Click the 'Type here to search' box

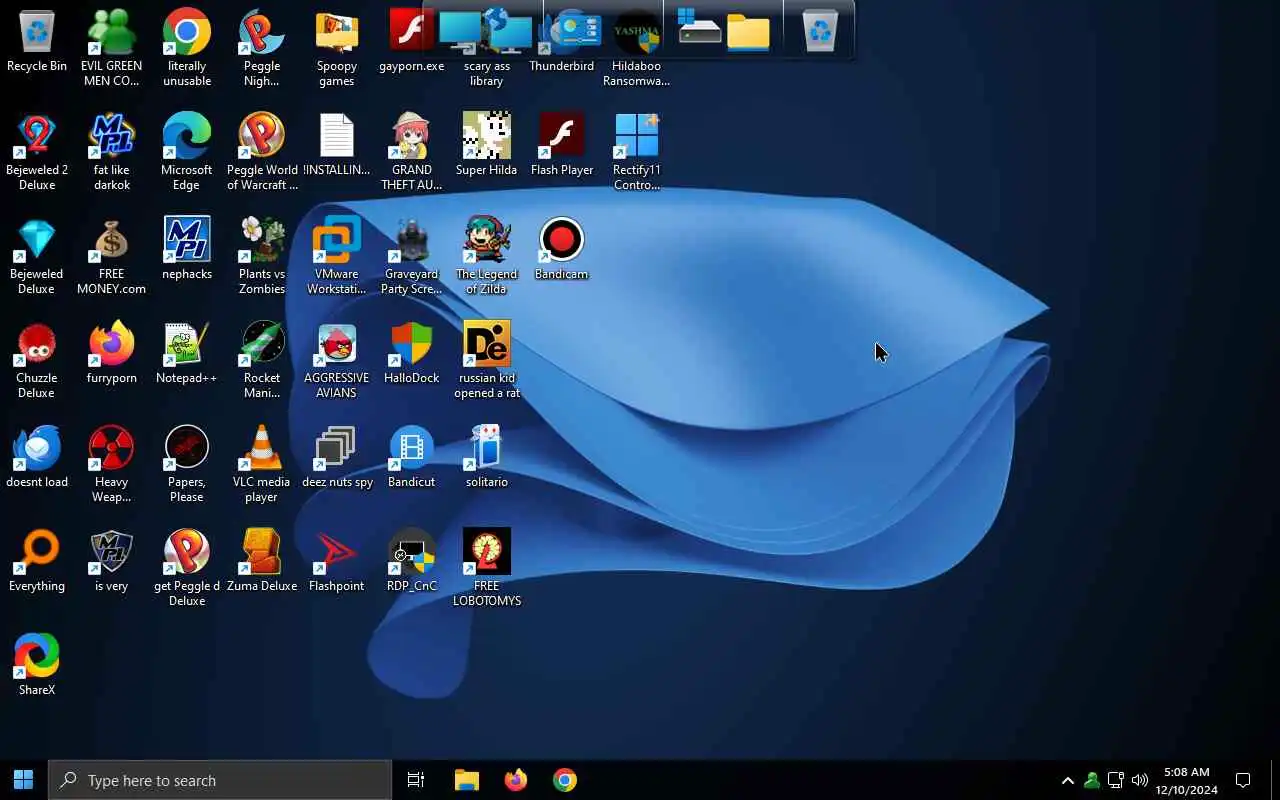pos(220,780)
